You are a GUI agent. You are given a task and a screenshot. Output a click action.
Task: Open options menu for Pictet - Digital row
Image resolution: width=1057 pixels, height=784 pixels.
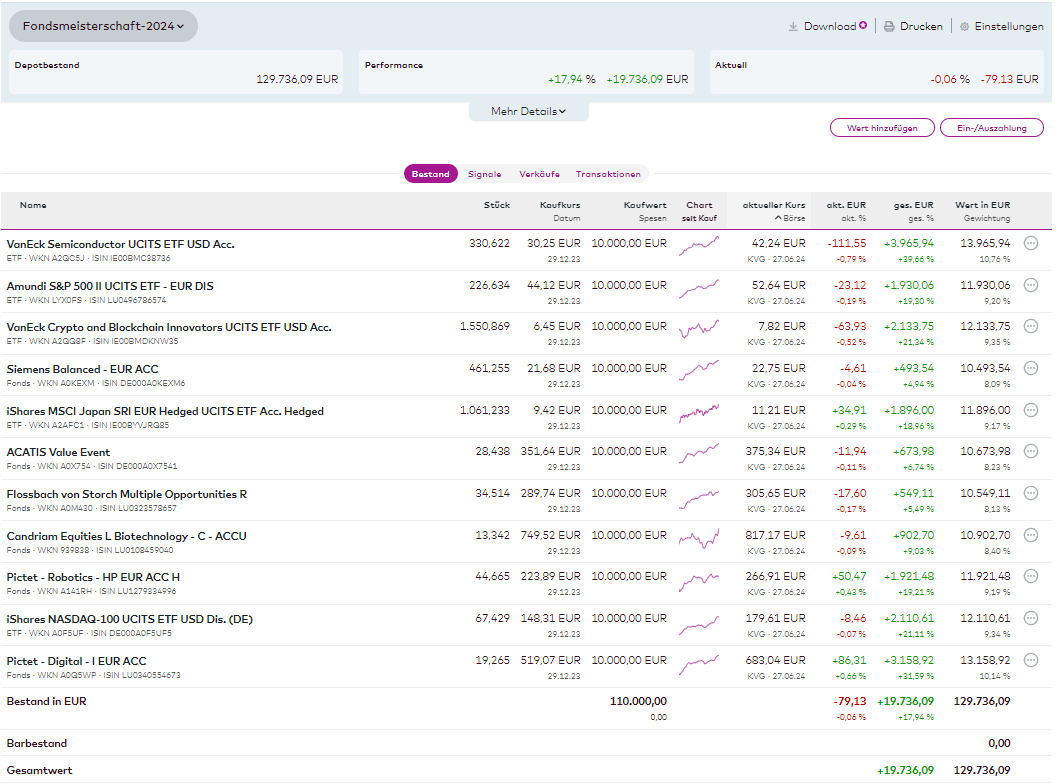(x=1031, y=660)
